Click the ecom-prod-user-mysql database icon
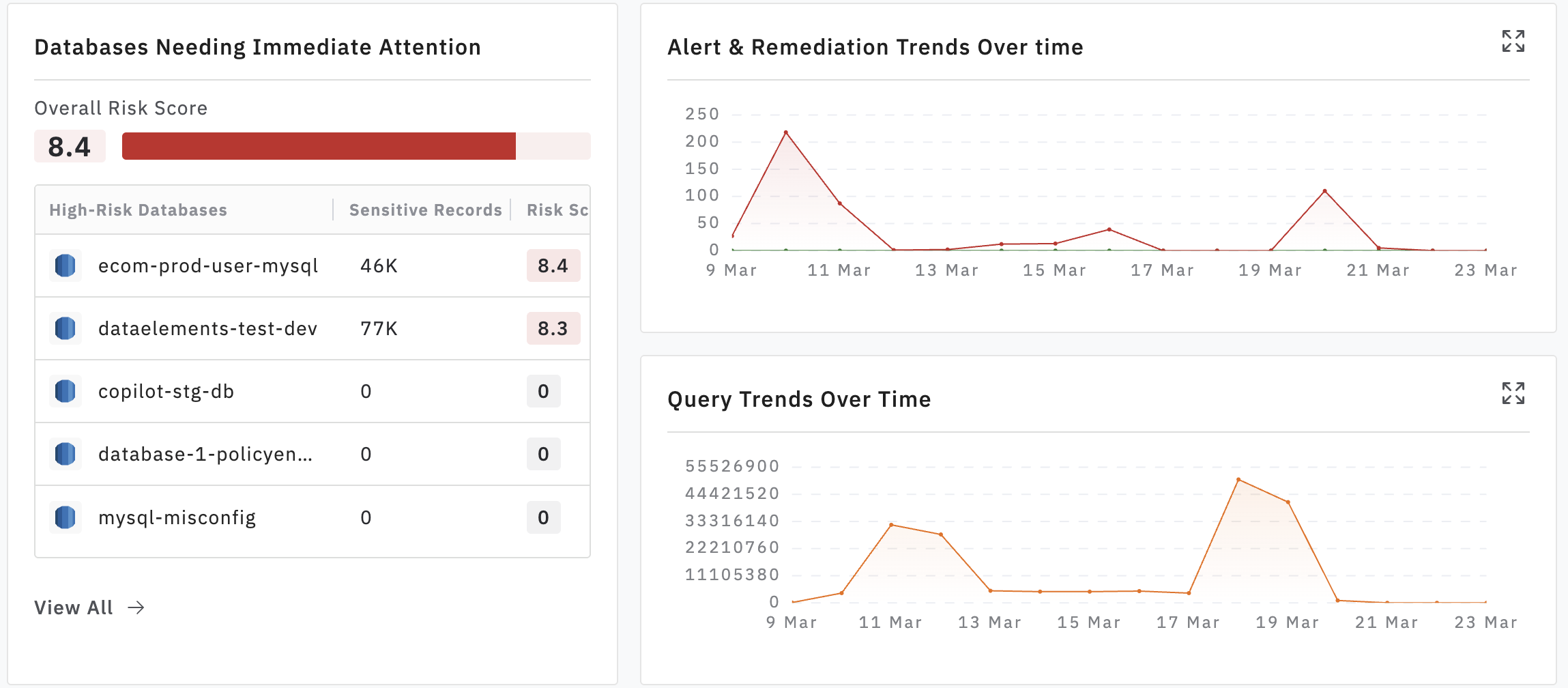The height and width of the screenshot is (688, 1568). [x=66, y=266]
